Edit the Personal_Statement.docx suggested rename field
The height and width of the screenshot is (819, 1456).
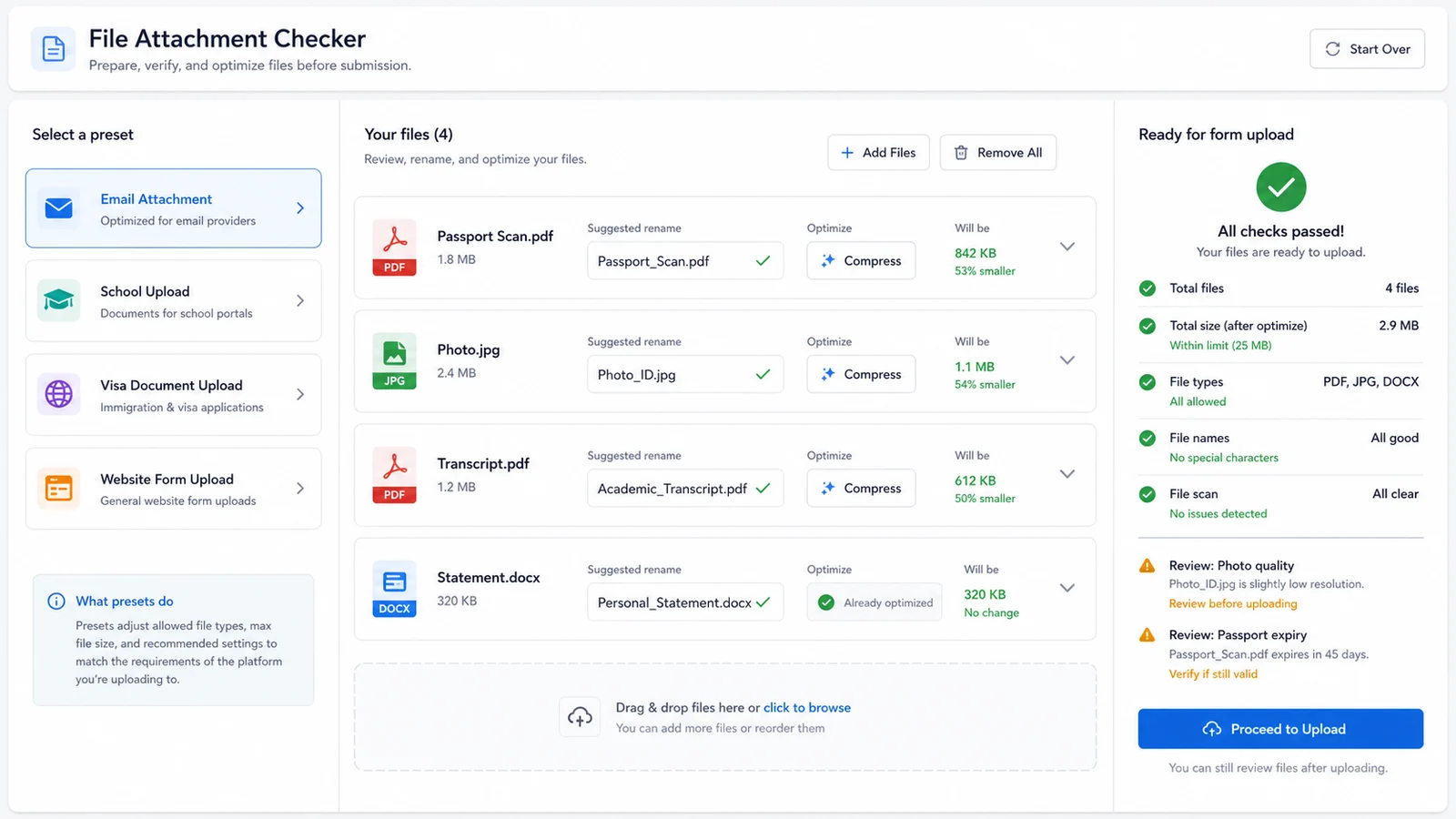[x=685, y=602]
